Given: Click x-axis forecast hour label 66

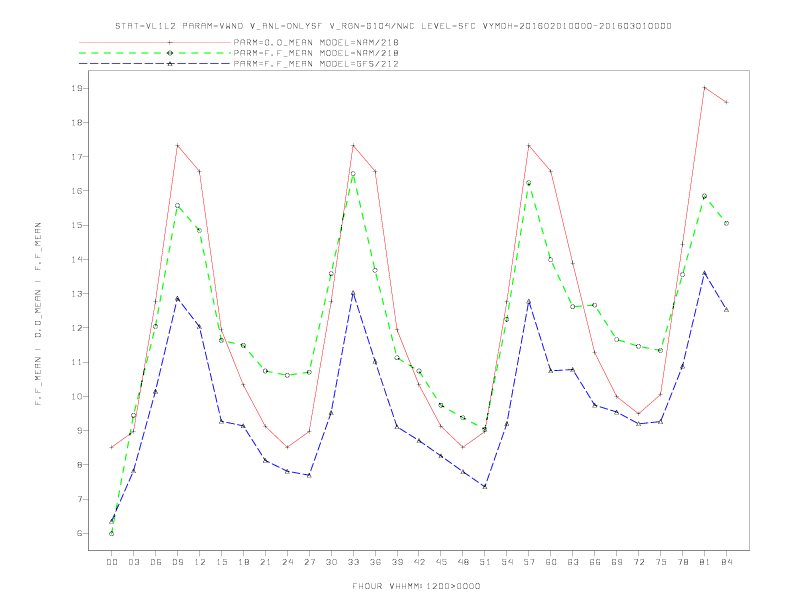Looking at the screenshot, I should [x=595, y=562].
